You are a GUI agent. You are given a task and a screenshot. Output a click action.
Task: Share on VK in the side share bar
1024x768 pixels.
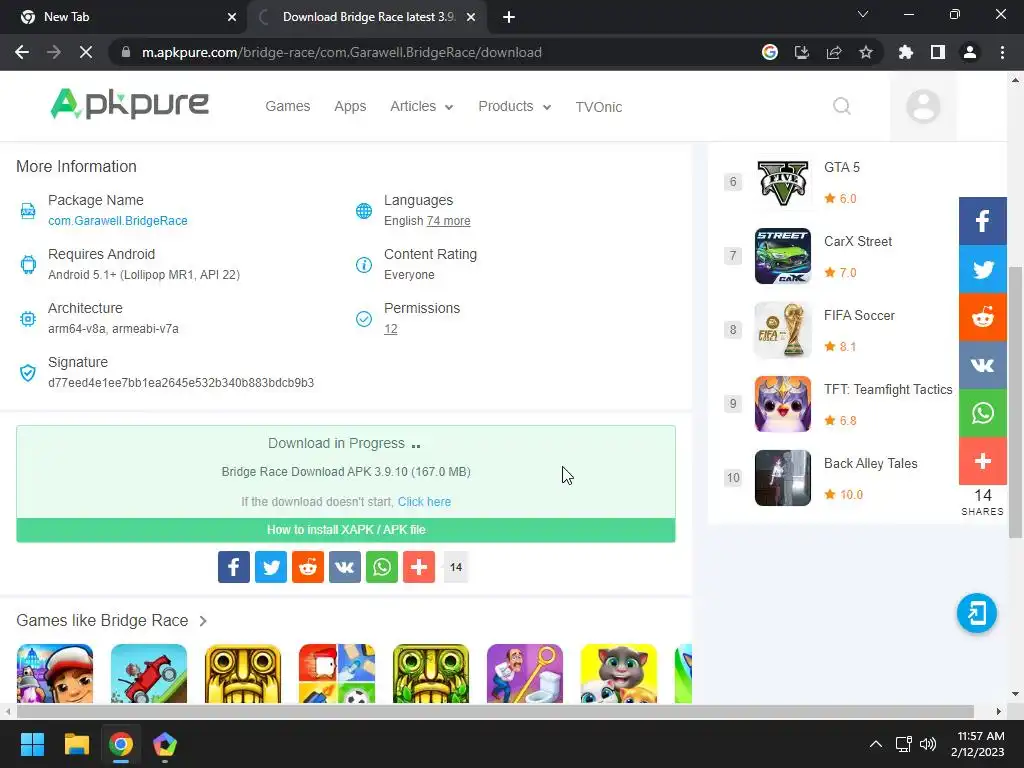pyautogui.click(x=982, y=365)
